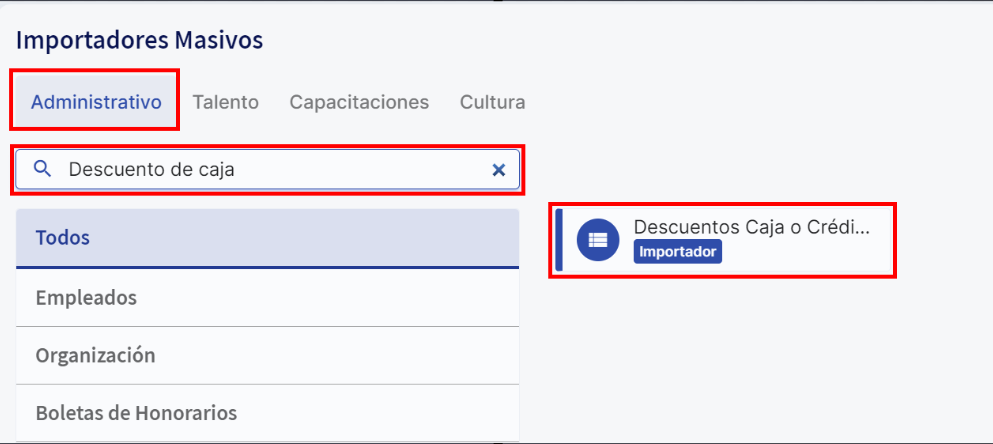993x444 pixels.
Task: Focus the search field containing Descuento de caja
Action: (x=267, y=170)
